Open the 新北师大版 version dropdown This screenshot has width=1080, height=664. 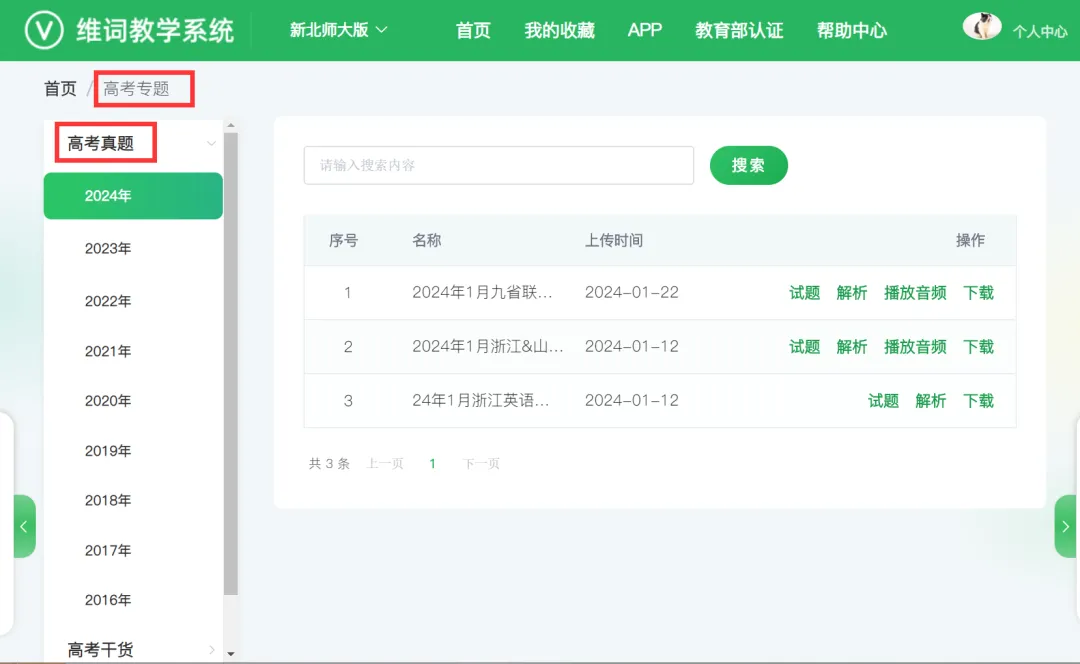point(338,30)
